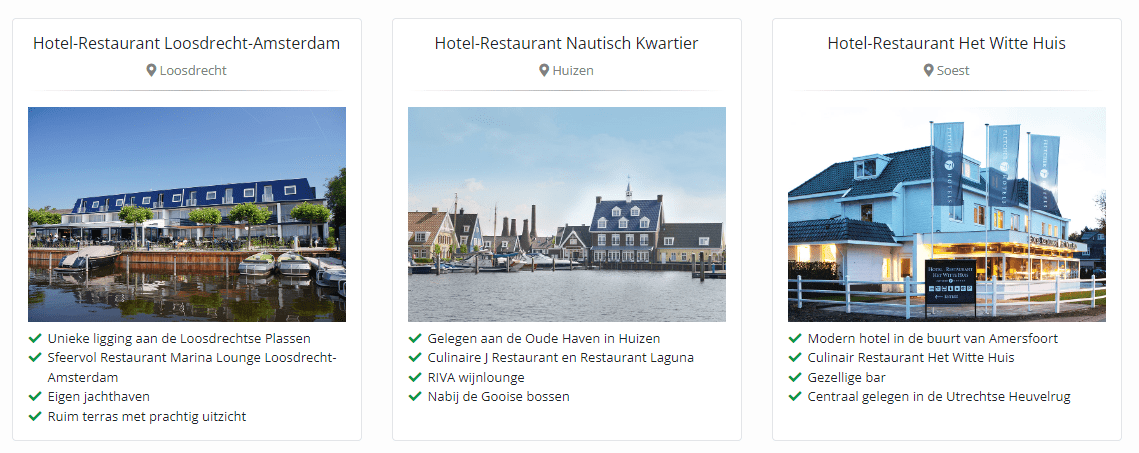Click the location pin icon beside Loosdrecht
The image size is (1139, 453).
[152, 70]
